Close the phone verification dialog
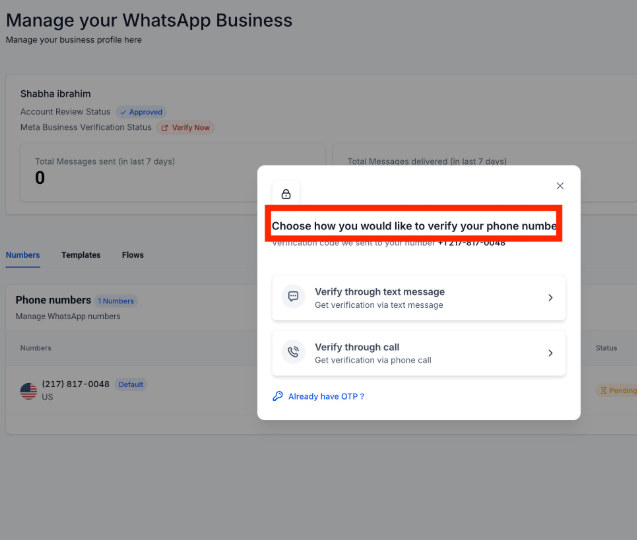Viewport: 637px width, 540px height. pyautogui.click(x=560, y=186)
